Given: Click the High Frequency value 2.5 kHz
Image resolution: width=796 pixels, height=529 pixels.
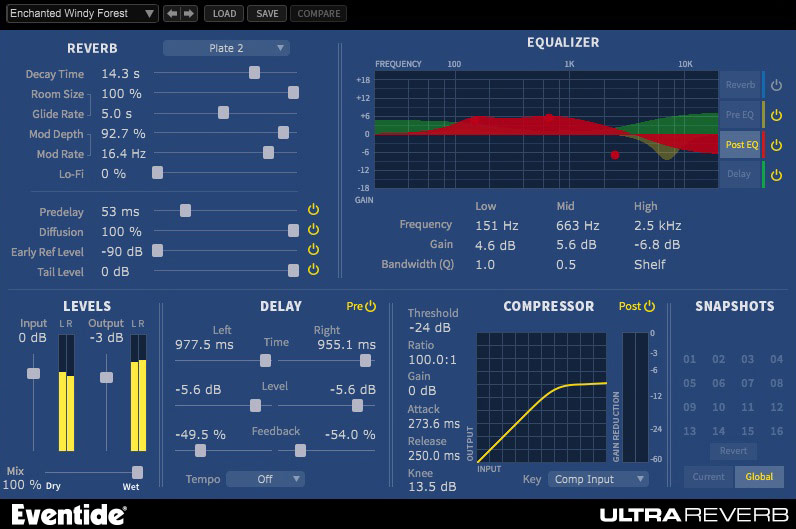Looking at the screenshot, I should (657, 225).
